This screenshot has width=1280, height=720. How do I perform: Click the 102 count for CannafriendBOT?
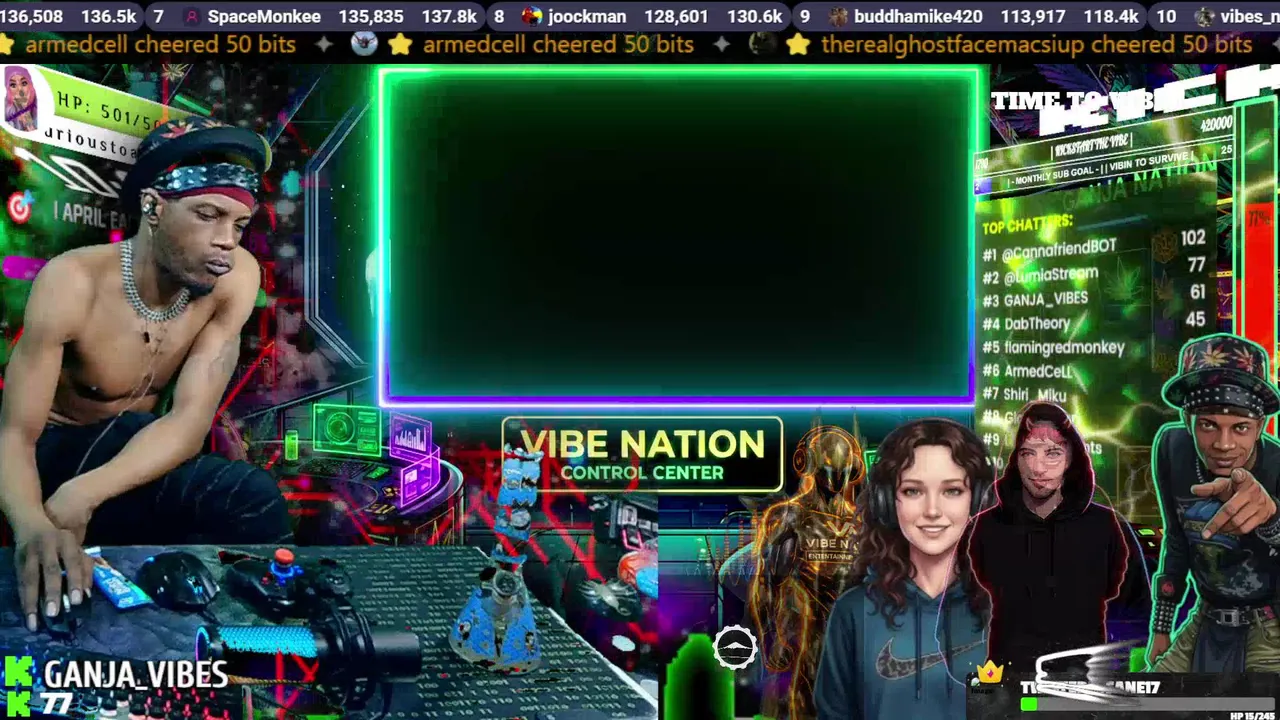point(1192,238)
